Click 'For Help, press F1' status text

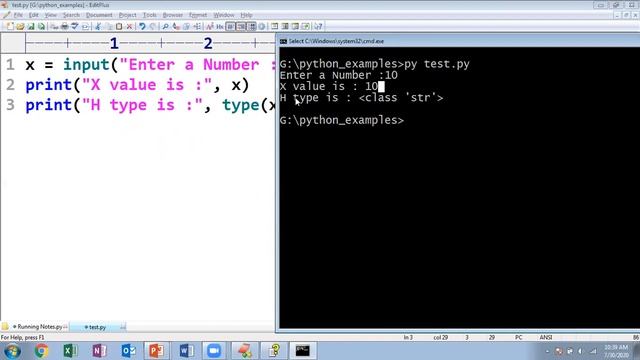(x=22, y=338)
